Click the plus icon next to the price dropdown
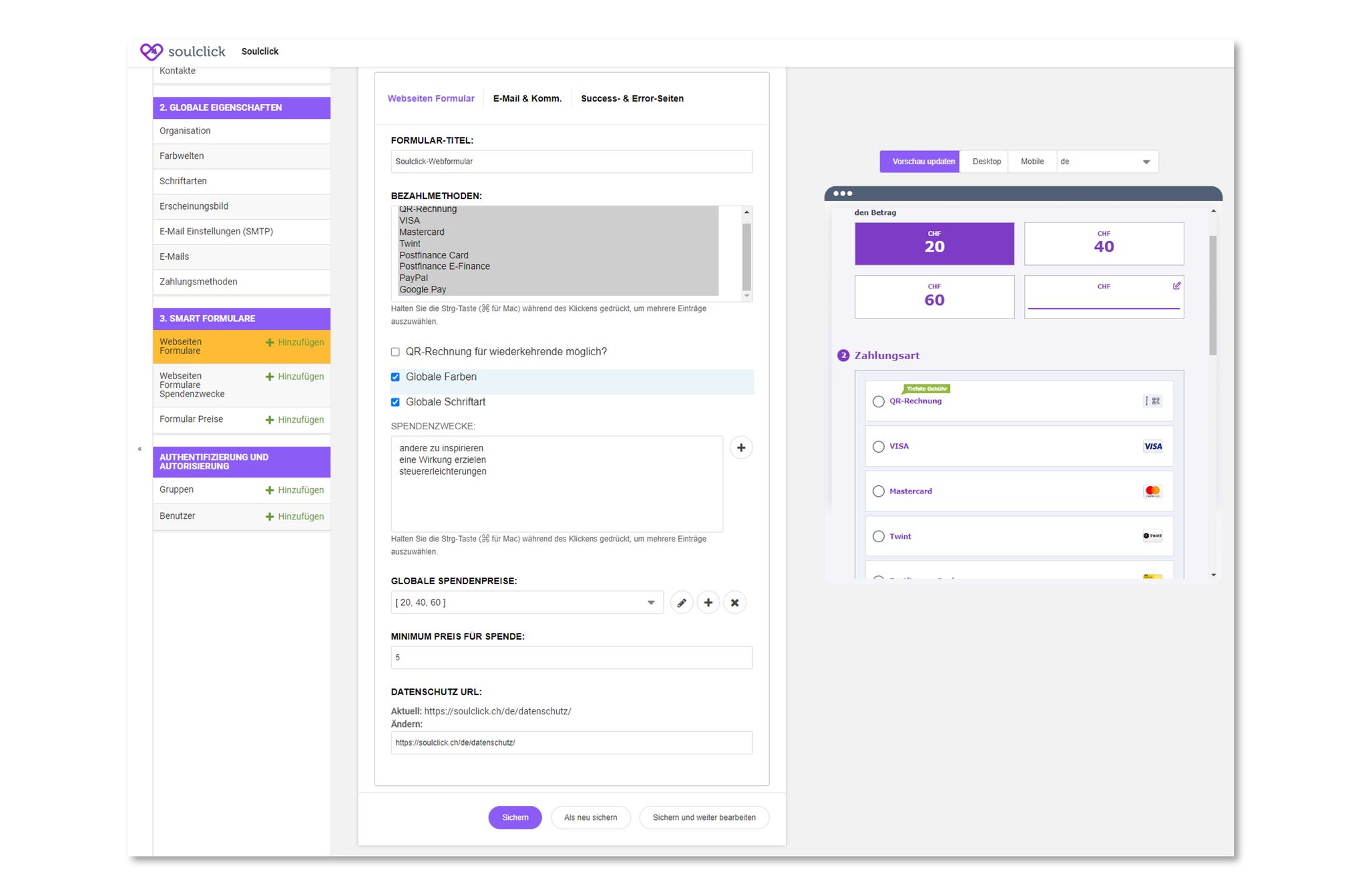This screenshot has width=1362, height=896. [708, 603]
